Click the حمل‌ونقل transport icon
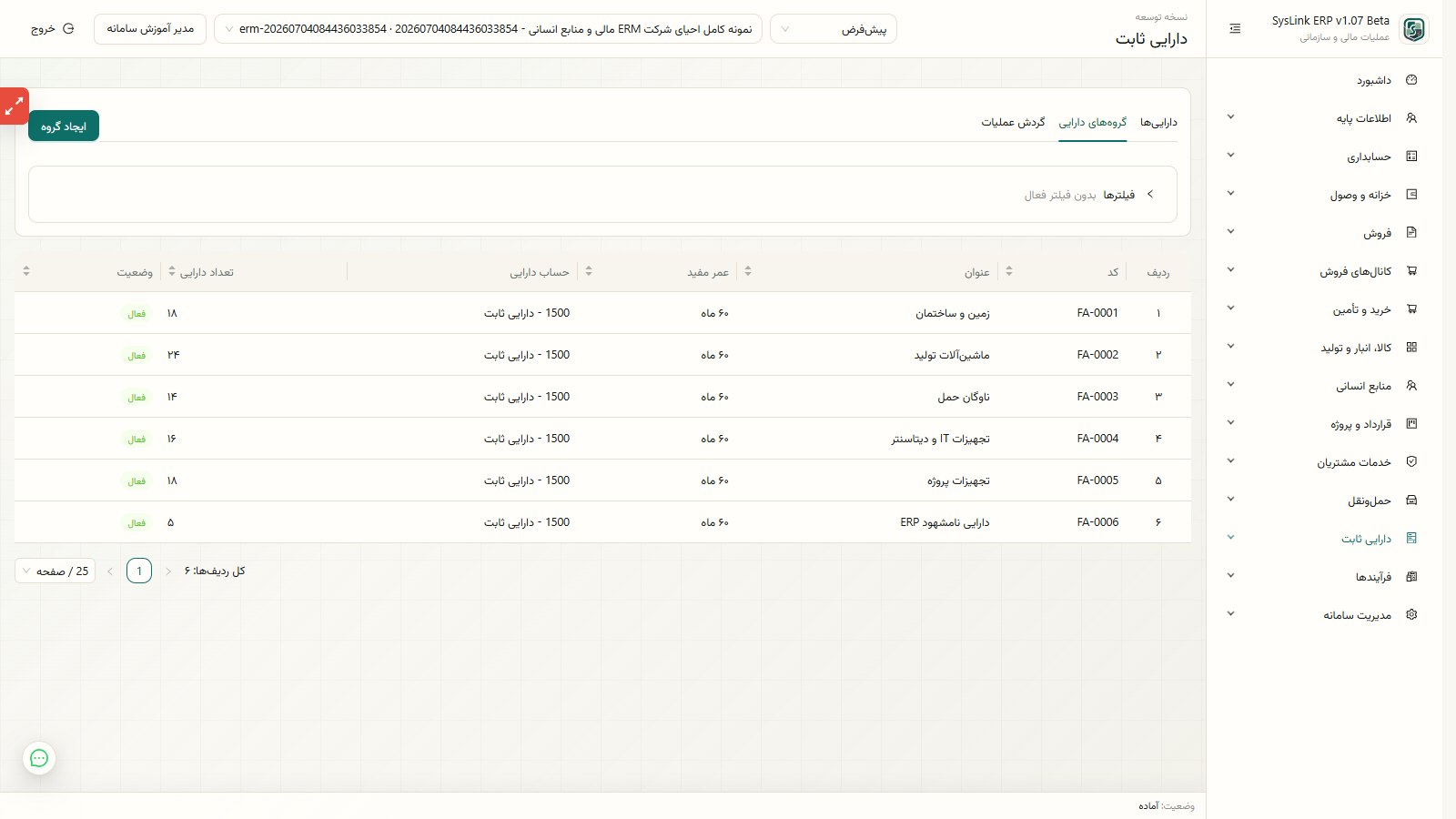The height and width of the screenshot is (819, 1456). [1411, 500]
